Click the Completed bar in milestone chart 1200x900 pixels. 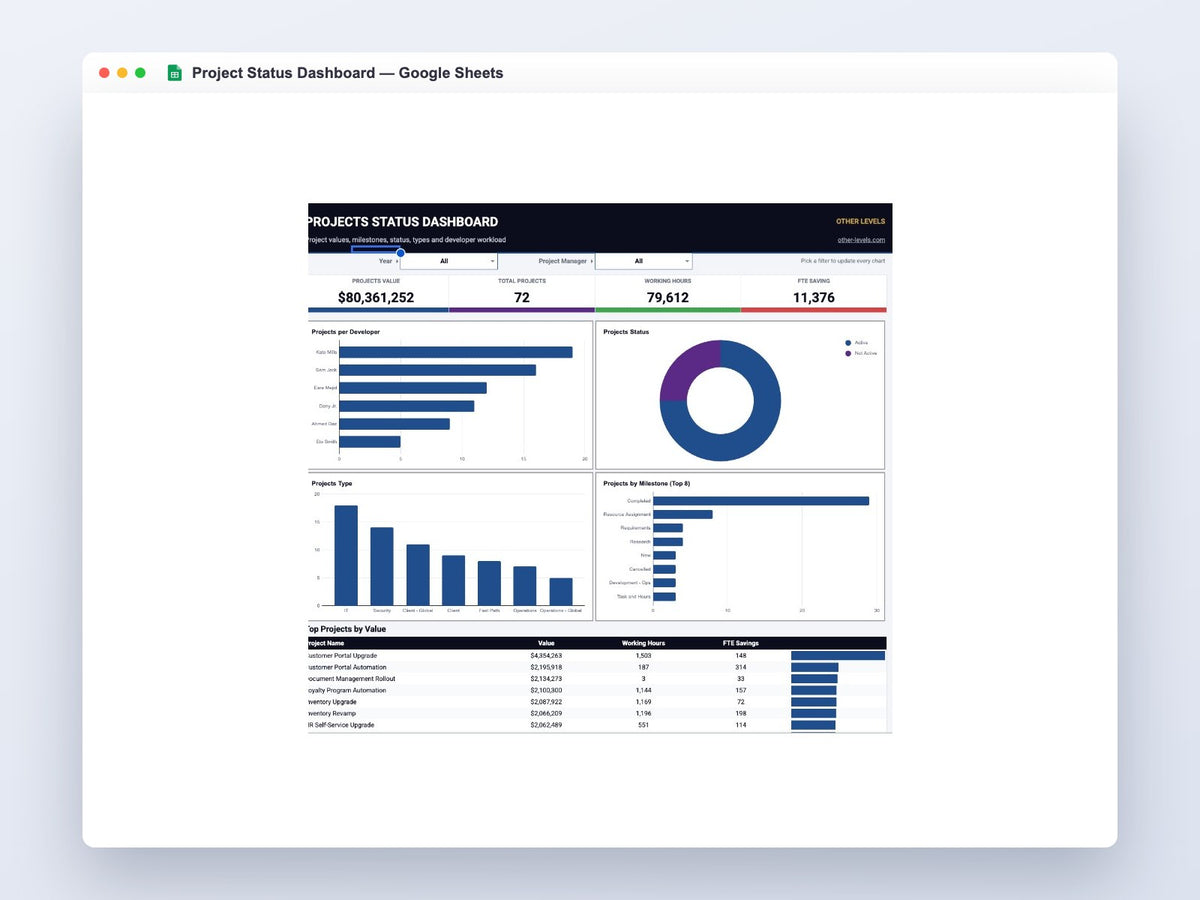pyautogui.click(x=761, y=501)
